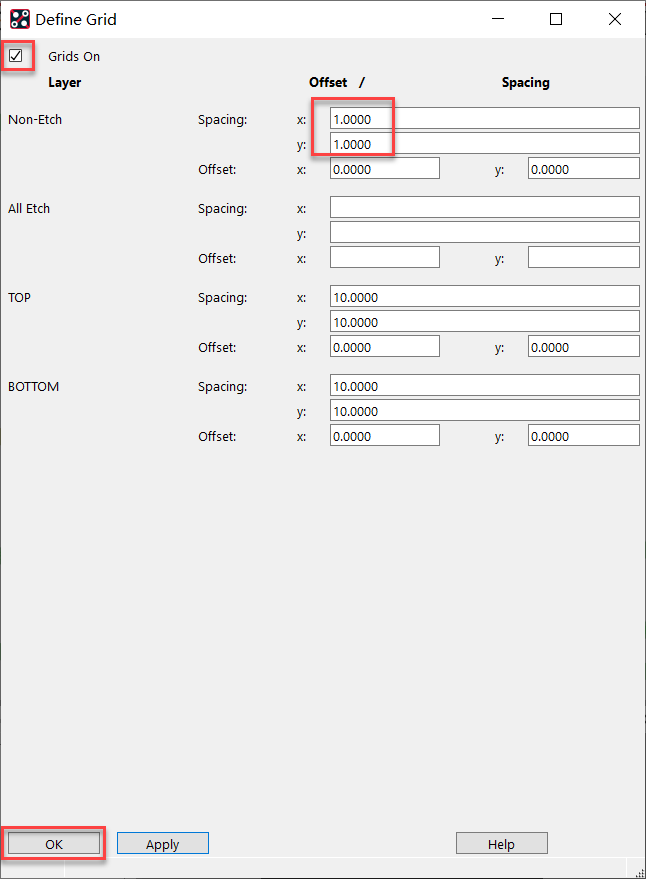
Task: Focus the BOTTOM layer offset x field
Action: click(384, 436)
